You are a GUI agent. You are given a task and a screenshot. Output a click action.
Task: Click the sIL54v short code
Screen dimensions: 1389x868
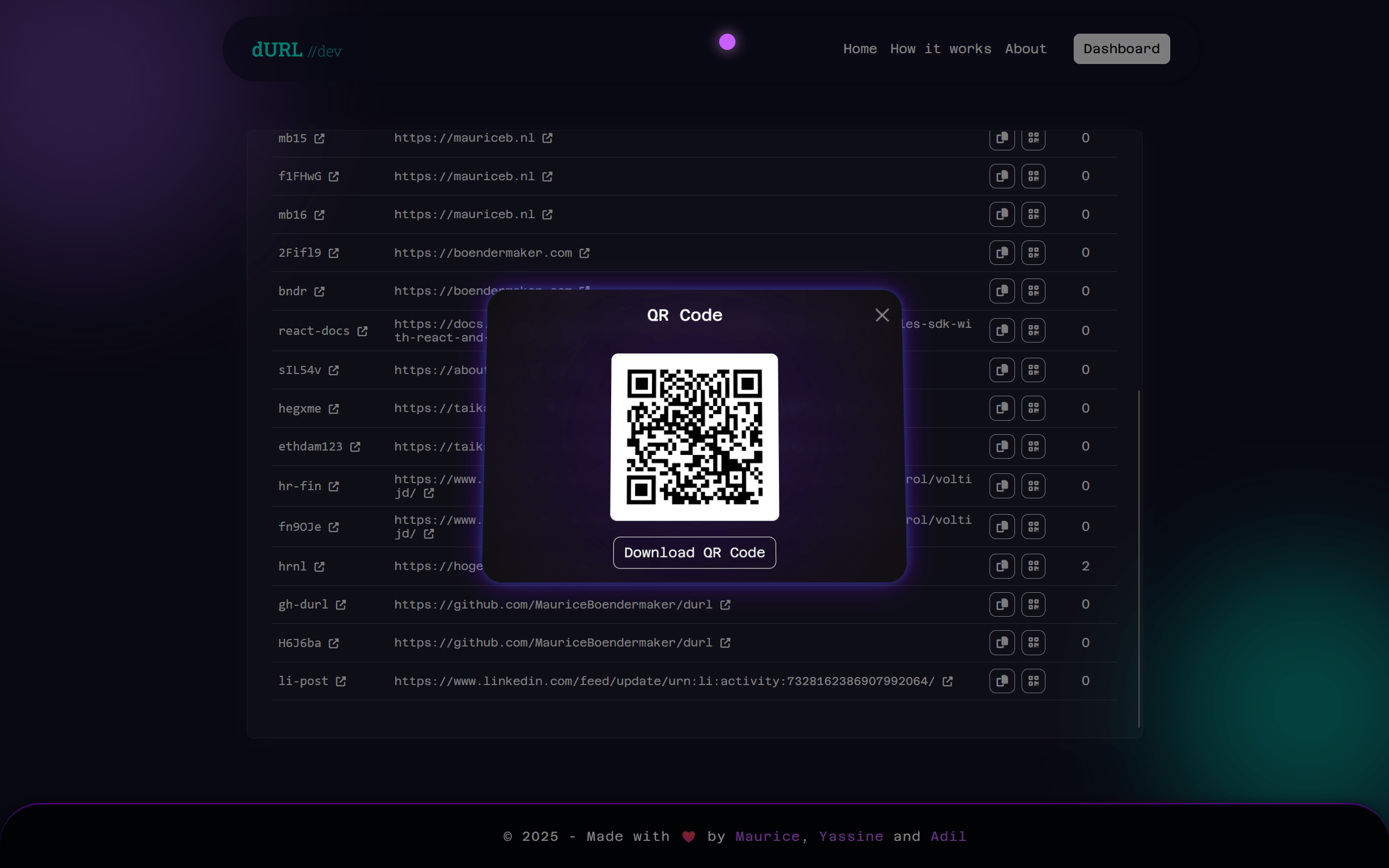(x=300, y=370)
